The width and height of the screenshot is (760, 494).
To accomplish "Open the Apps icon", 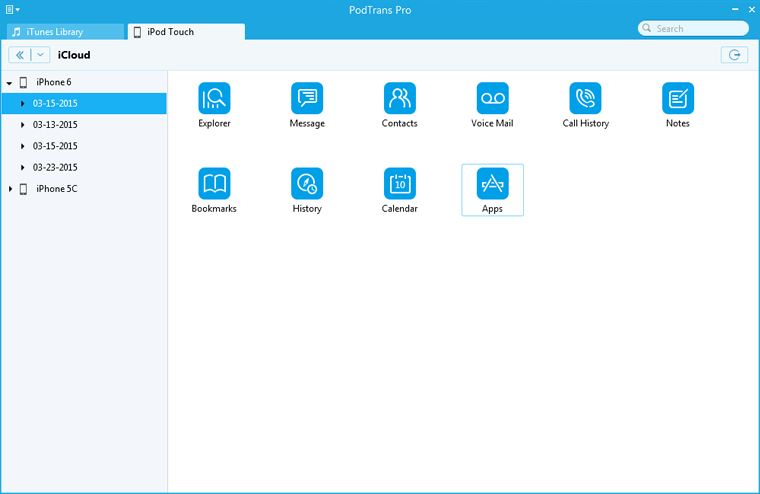I will (492, 183).
